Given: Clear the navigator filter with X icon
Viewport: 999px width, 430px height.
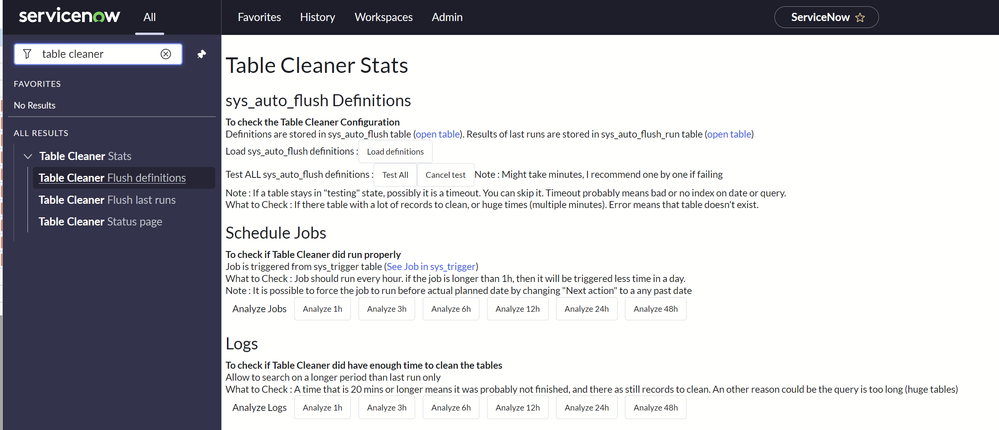Looking at the screenshot, I should [166, 54].
